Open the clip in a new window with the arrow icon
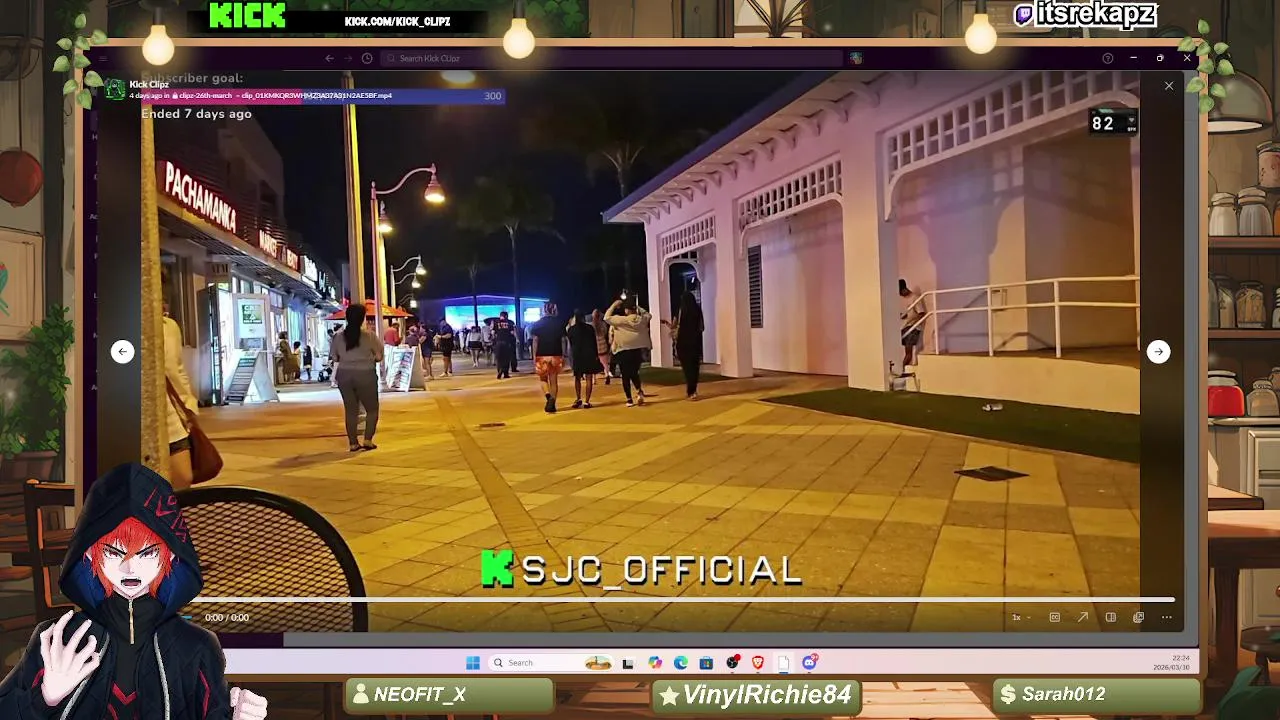 point(1082,617)
